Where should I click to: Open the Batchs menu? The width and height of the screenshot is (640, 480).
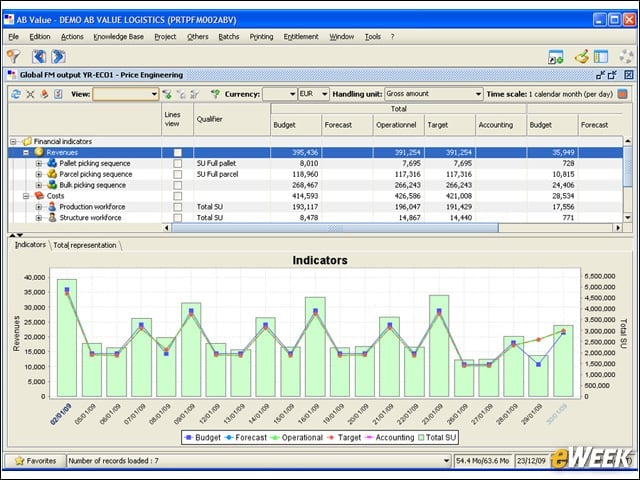point(229,37)
